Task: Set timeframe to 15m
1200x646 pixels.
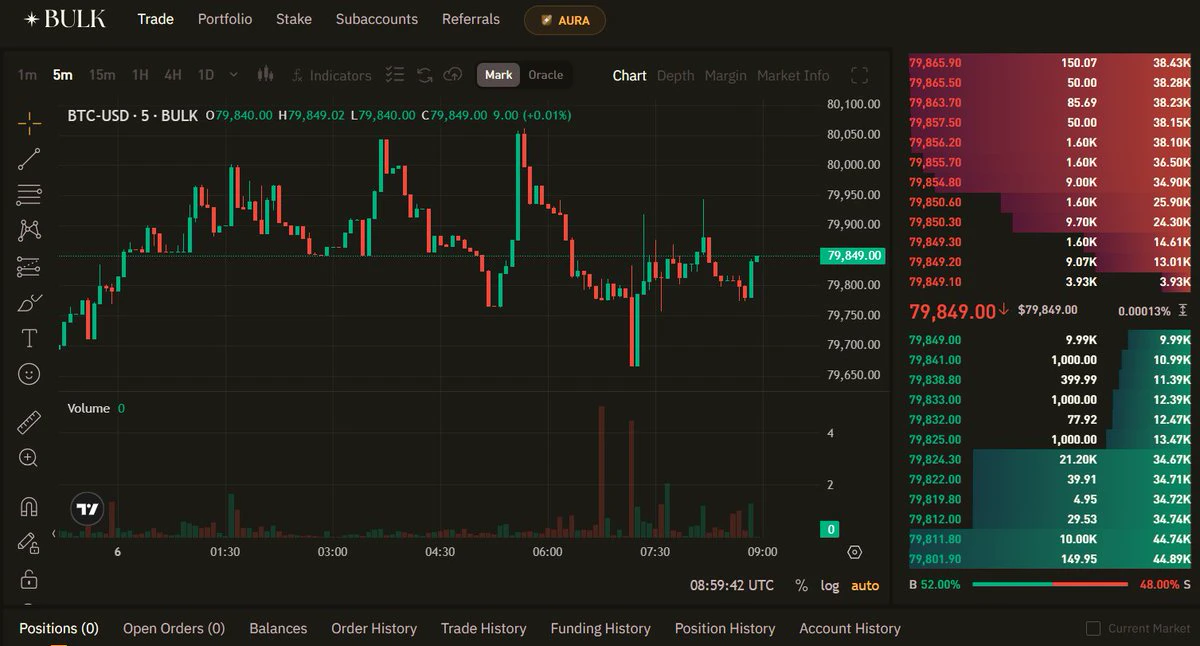Action: point(101,75)
